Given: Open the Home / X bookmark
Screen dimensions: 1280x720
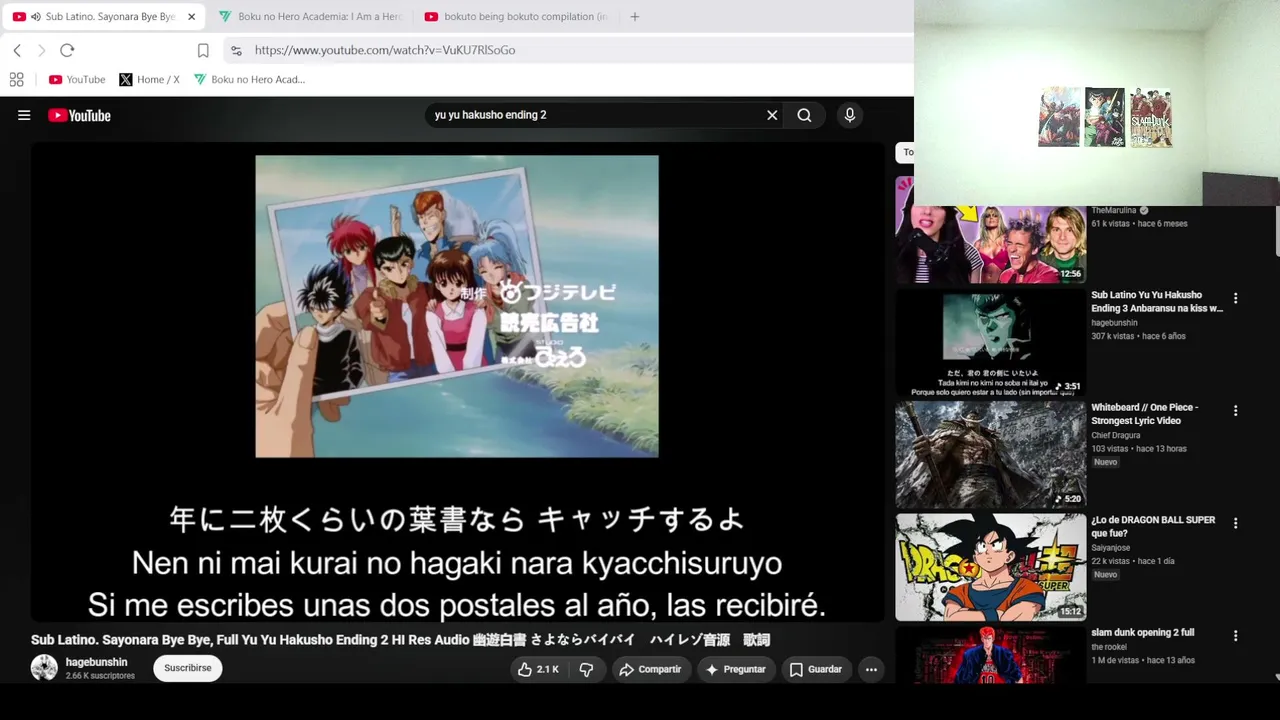Looking at the screenshot, I should tap(149, 80).
